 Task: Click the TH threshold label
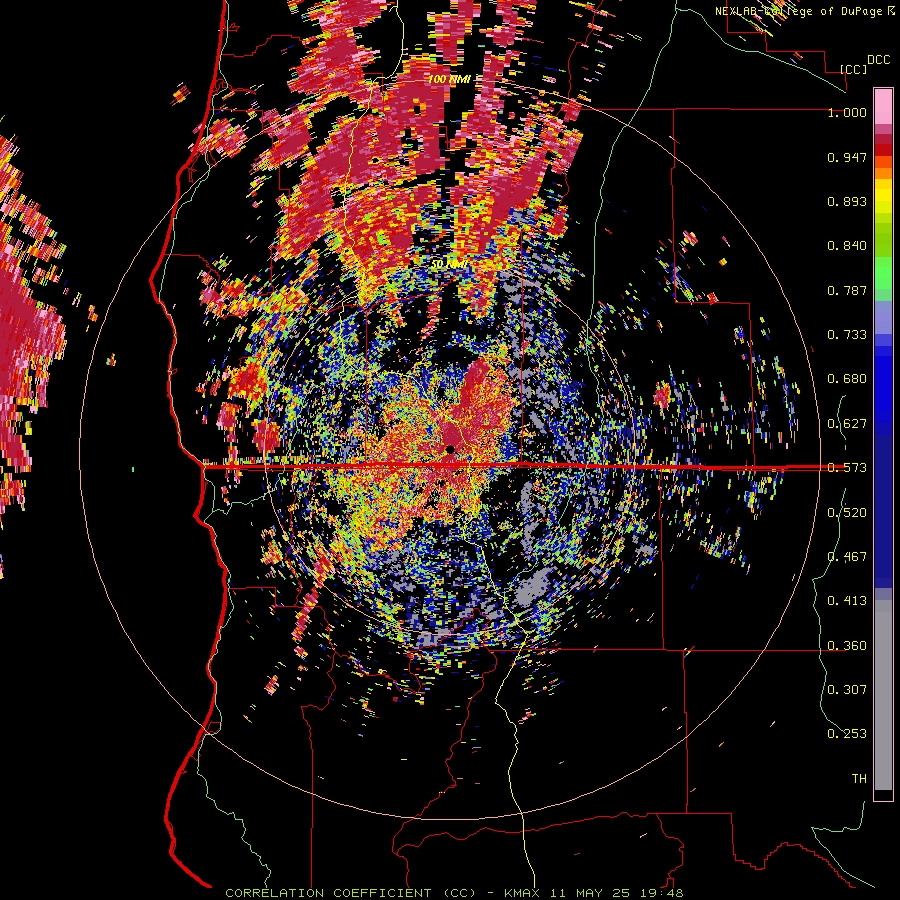point(859,779)
